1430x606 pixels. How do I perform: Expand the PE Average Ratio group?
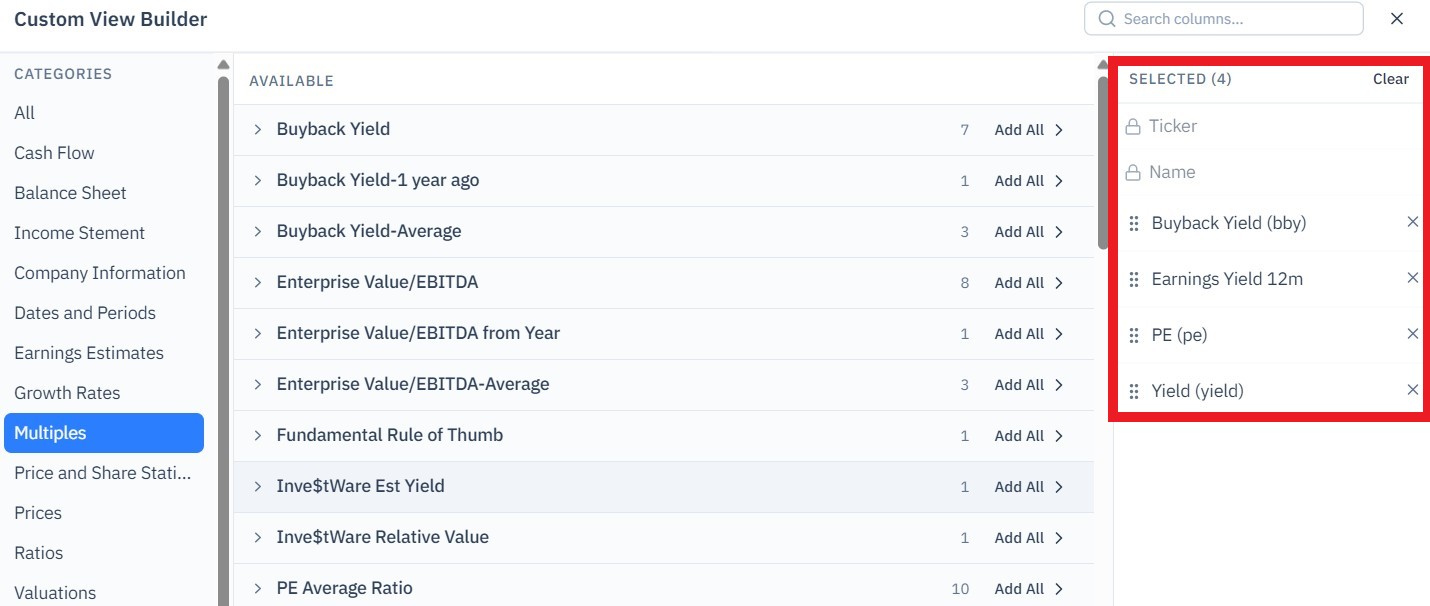point(257,588)
